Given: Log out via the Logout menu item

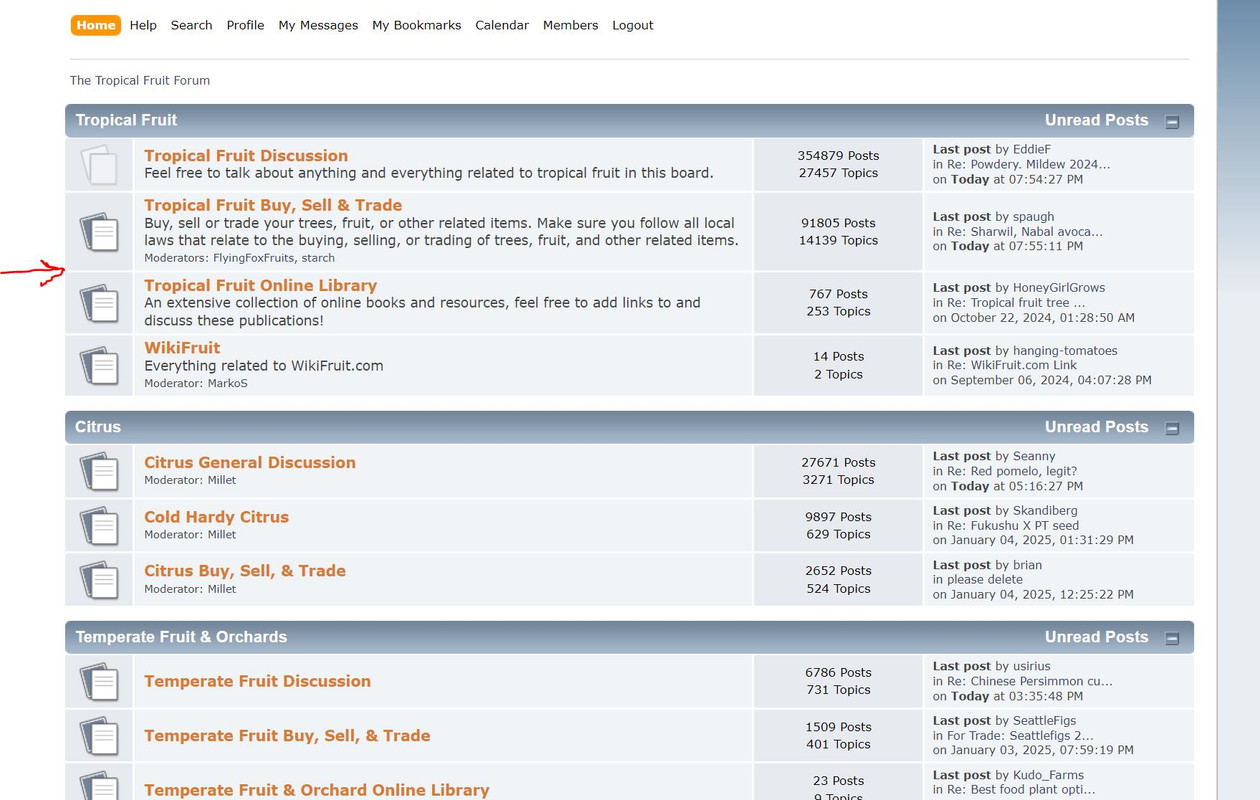Looking at the screenshot, I should click(633, 25).
